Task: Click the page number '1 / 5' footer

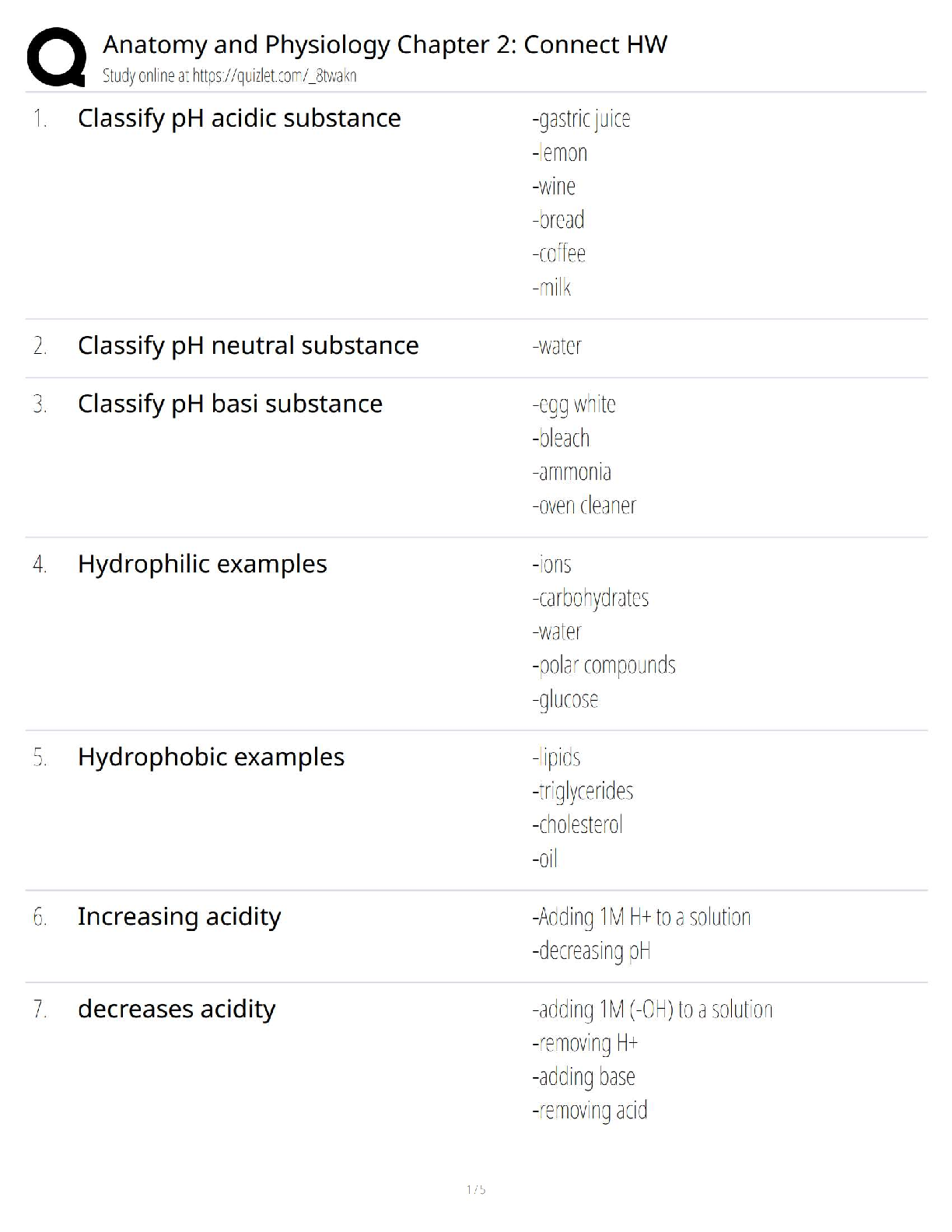Action: pyautogui.click(x=476, y=1189)
